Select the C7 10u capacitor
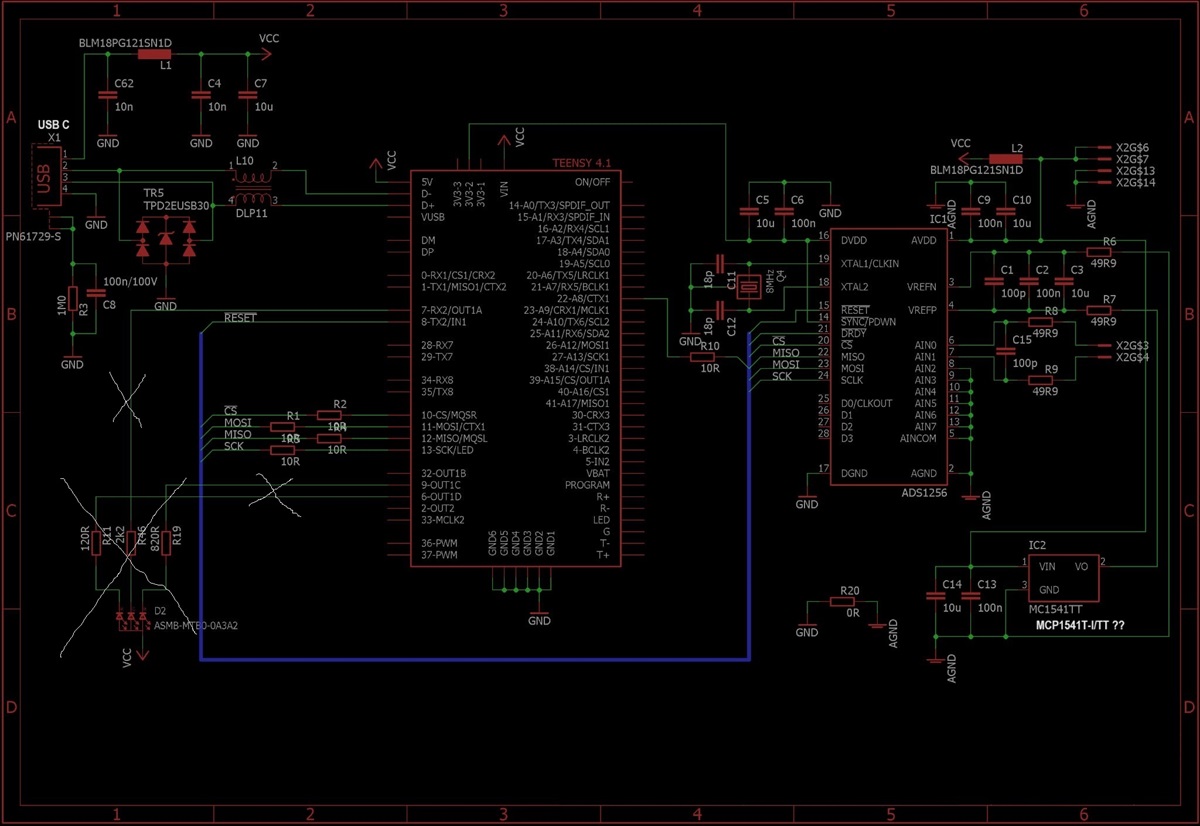Viewport: 1200px width, 826px height. tap(247, 96)
